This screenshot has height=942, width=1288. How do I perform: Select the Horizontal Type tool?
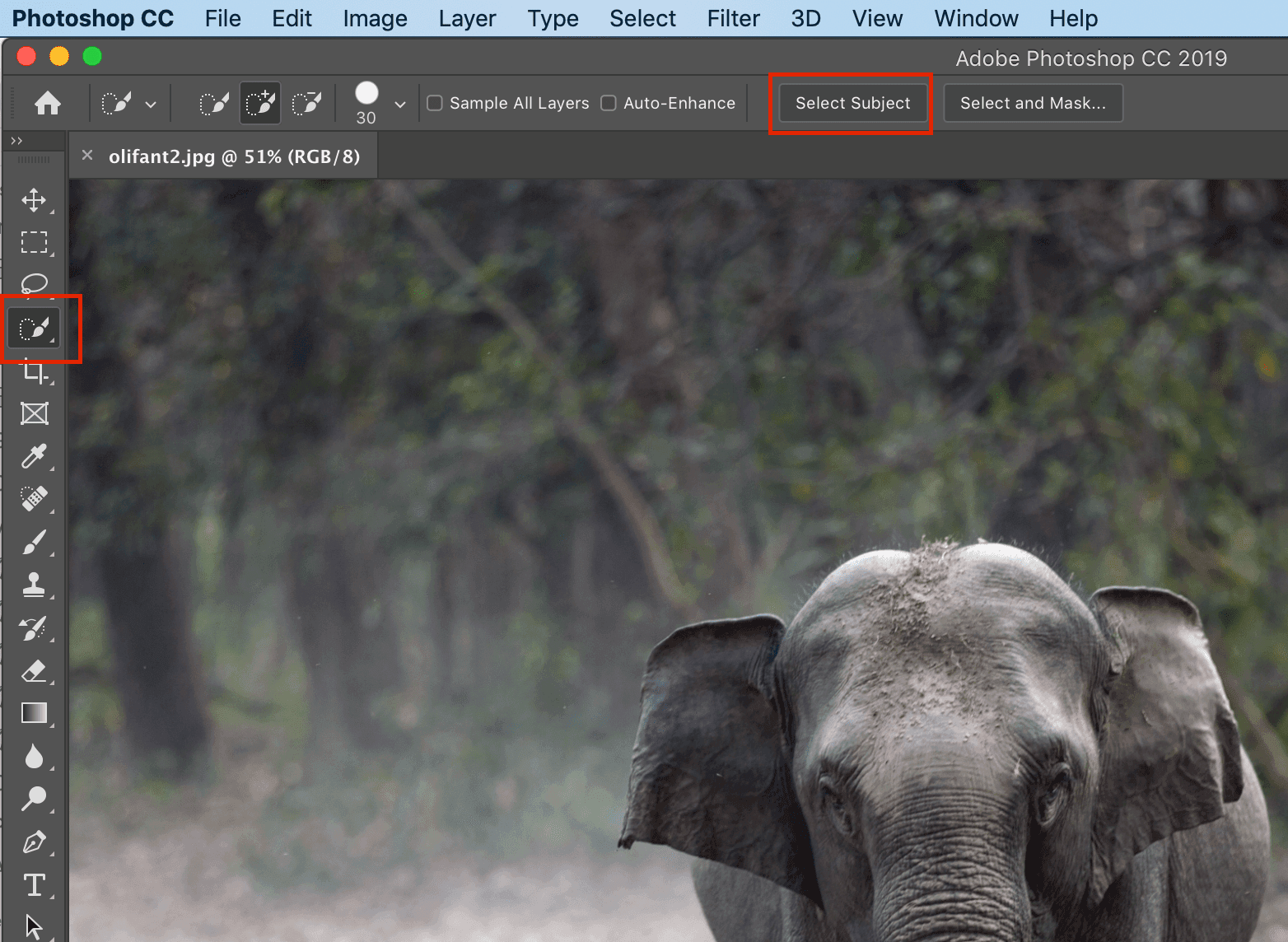coord(34,885)
